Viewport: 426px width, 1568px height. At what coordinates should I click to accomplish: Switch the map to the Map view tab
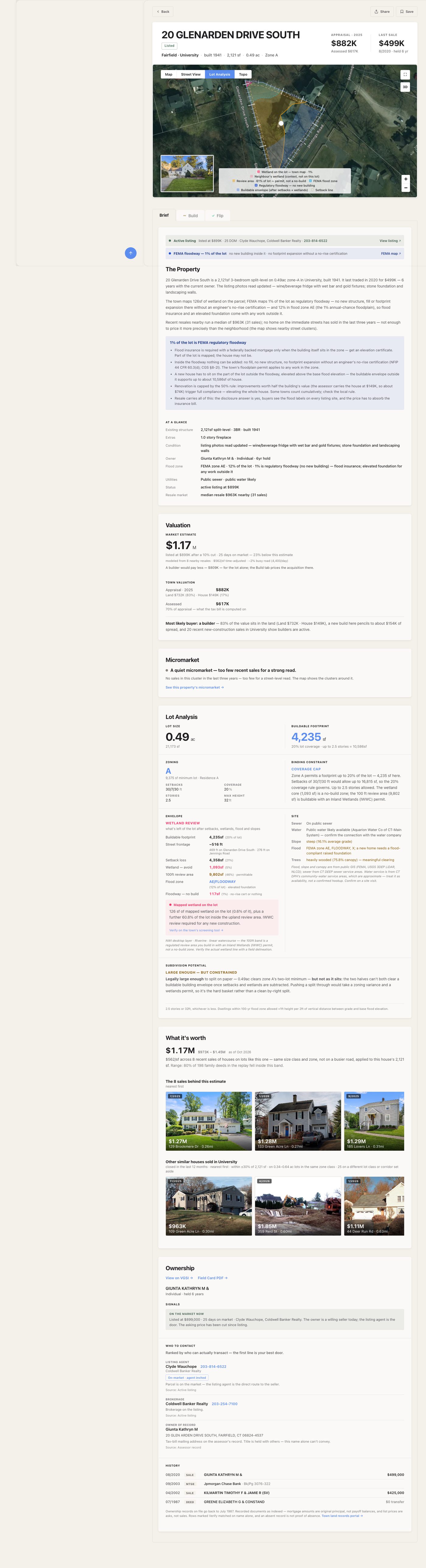point(169,74)
